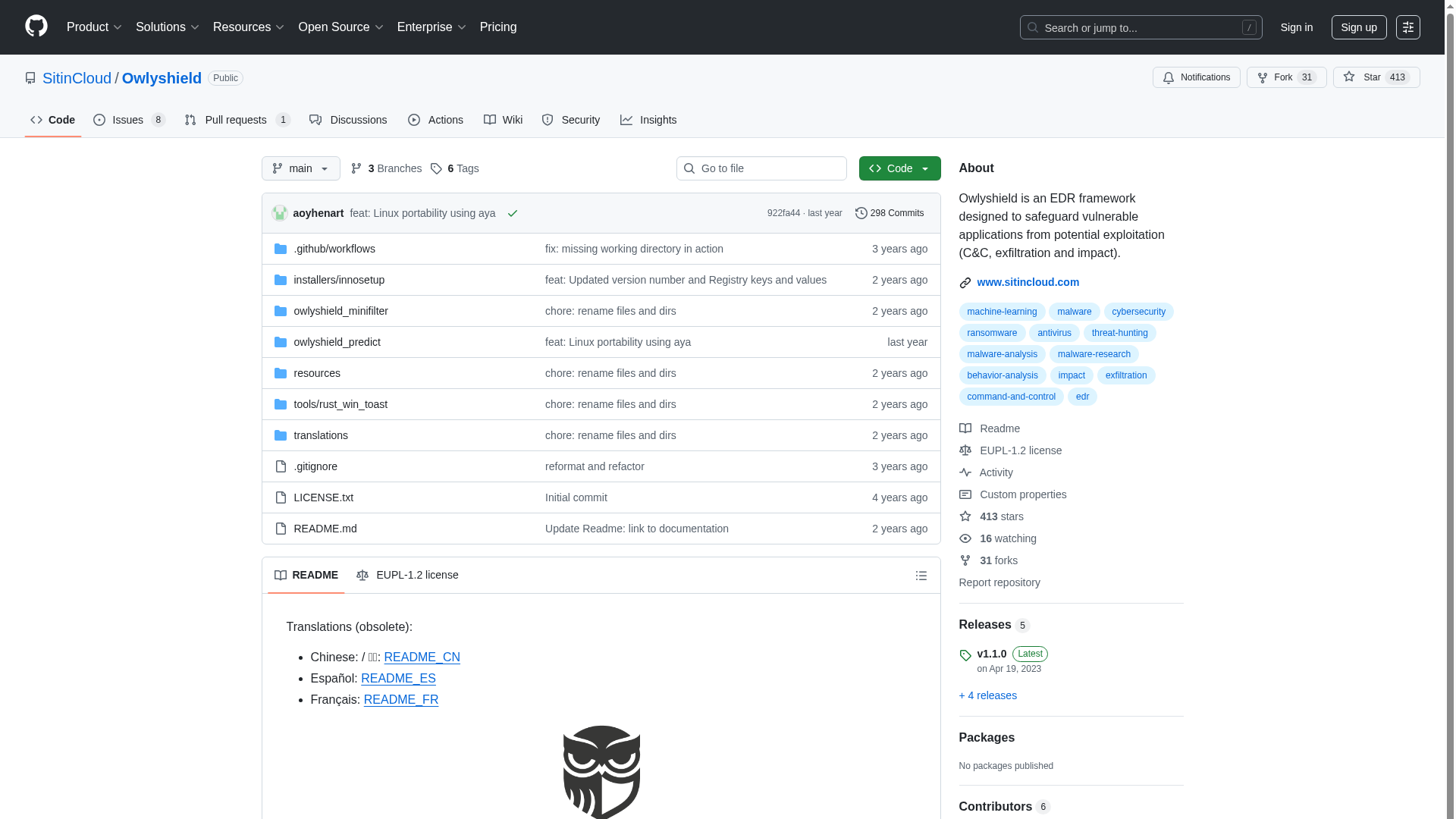The height and width of the screenshot is (819, 1456).
Task: View 6 Tags
Action: coord(454,168)
